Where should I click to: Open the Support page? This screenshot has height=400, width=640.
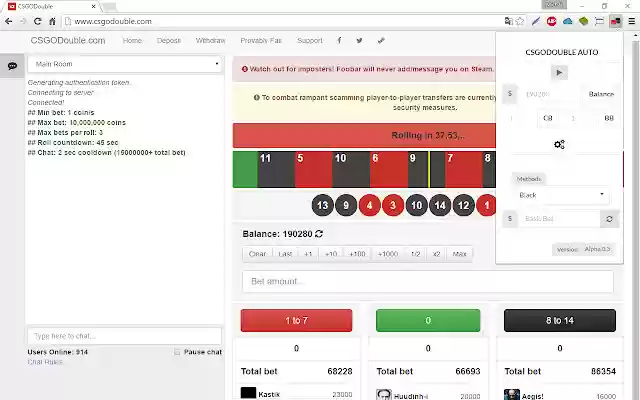(310, 40)
